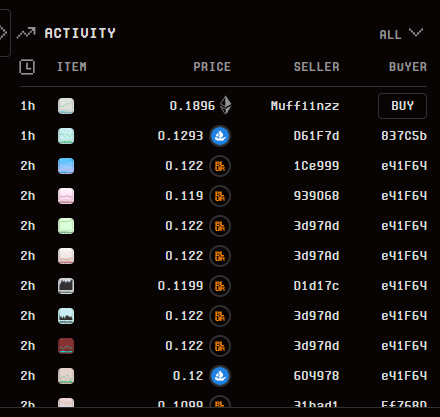Open seller 604978 profile
Viewport: 440px width, 417px height.
316,376
